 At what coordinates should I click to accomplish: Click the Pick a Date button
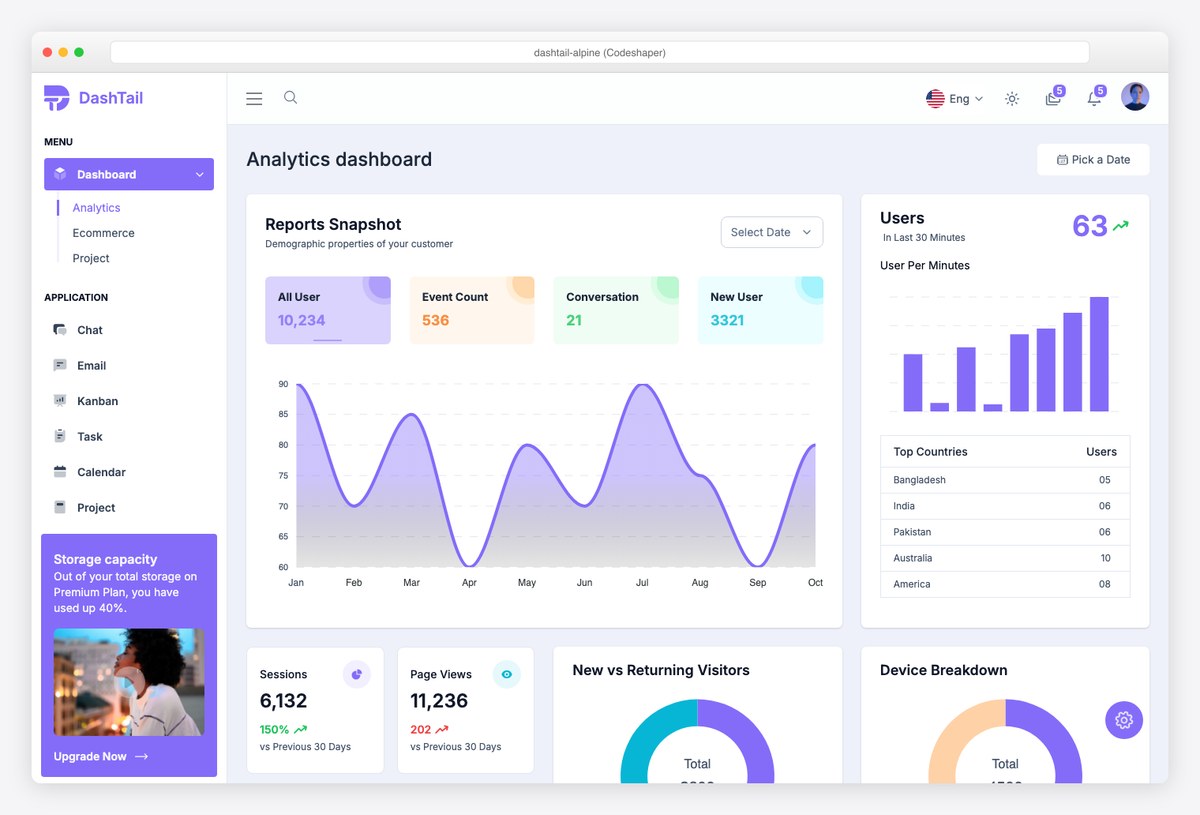[1093, 160]
